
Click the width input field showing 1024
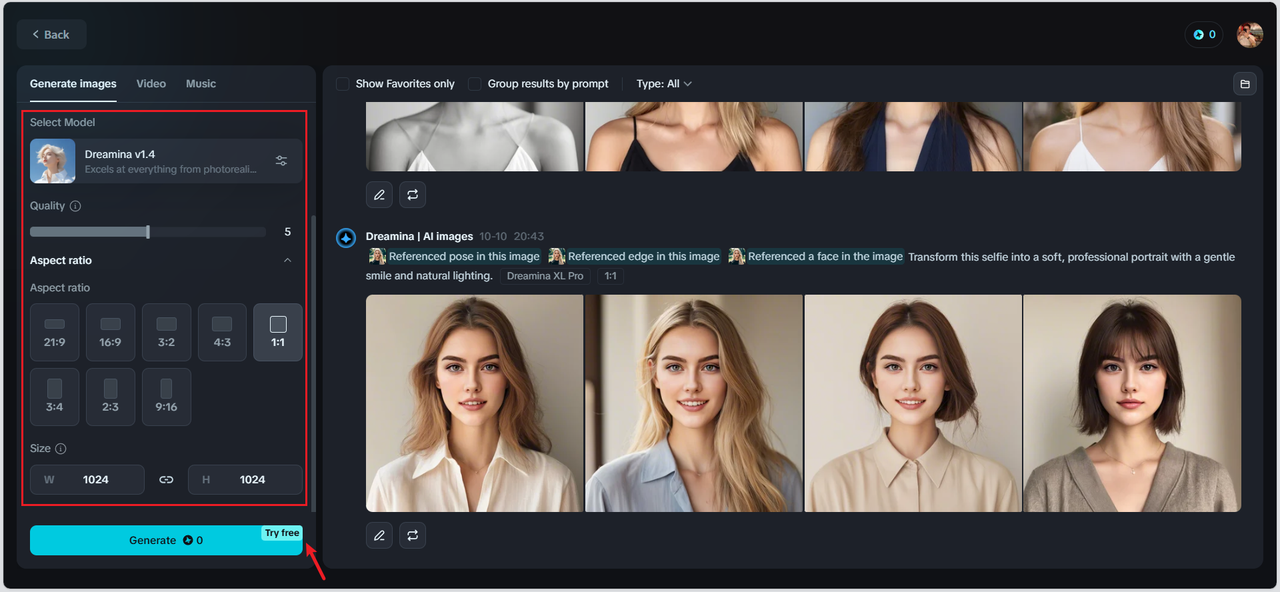click(x=87, y=480)
